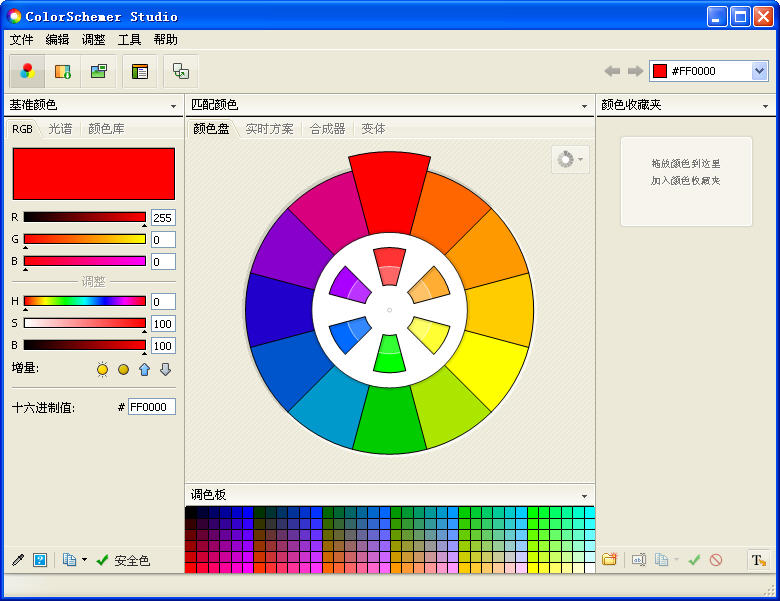Go back with the history left arrow

612,71
